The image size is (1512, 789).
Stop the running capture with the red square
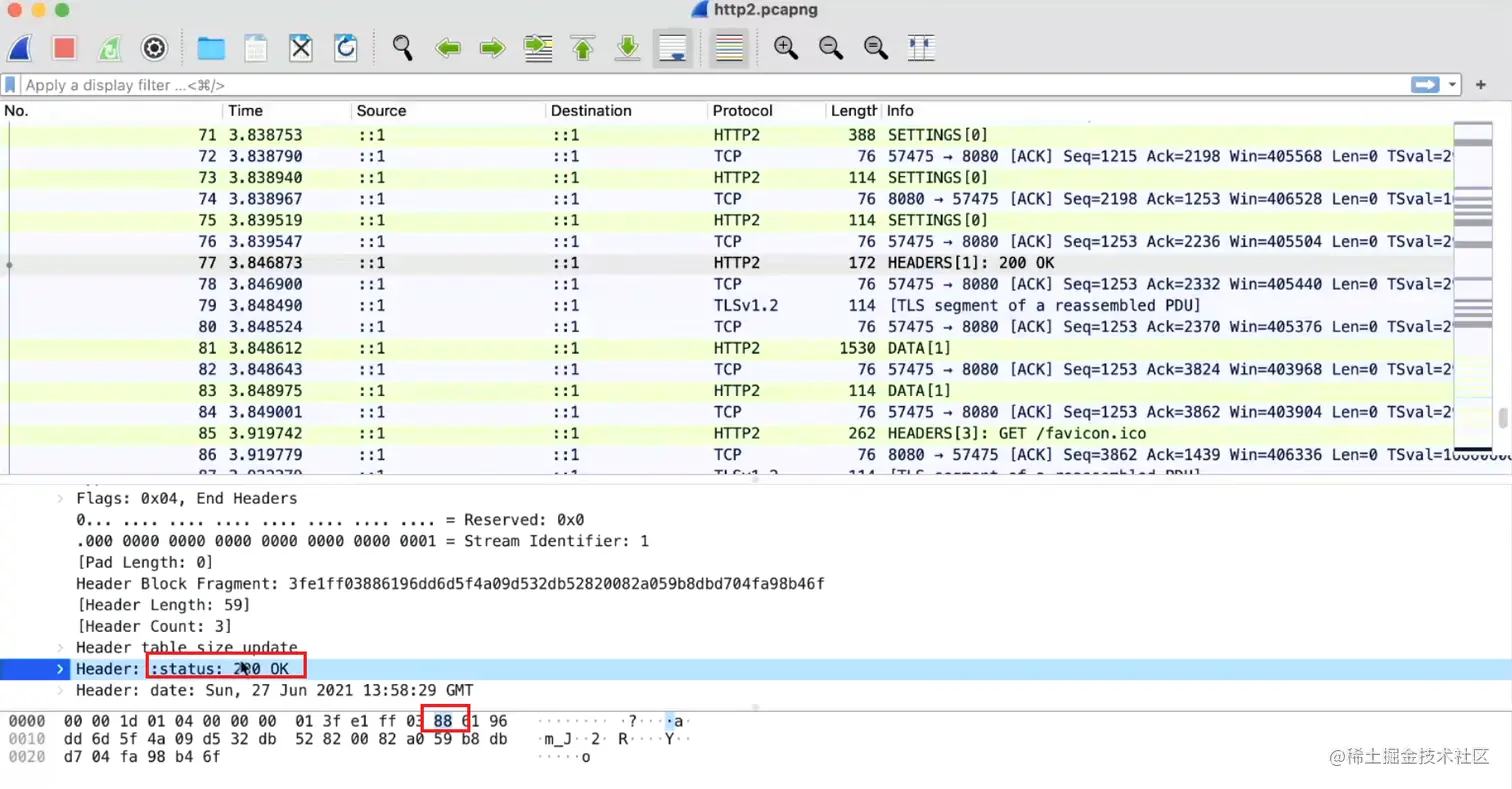click(65, 47)
